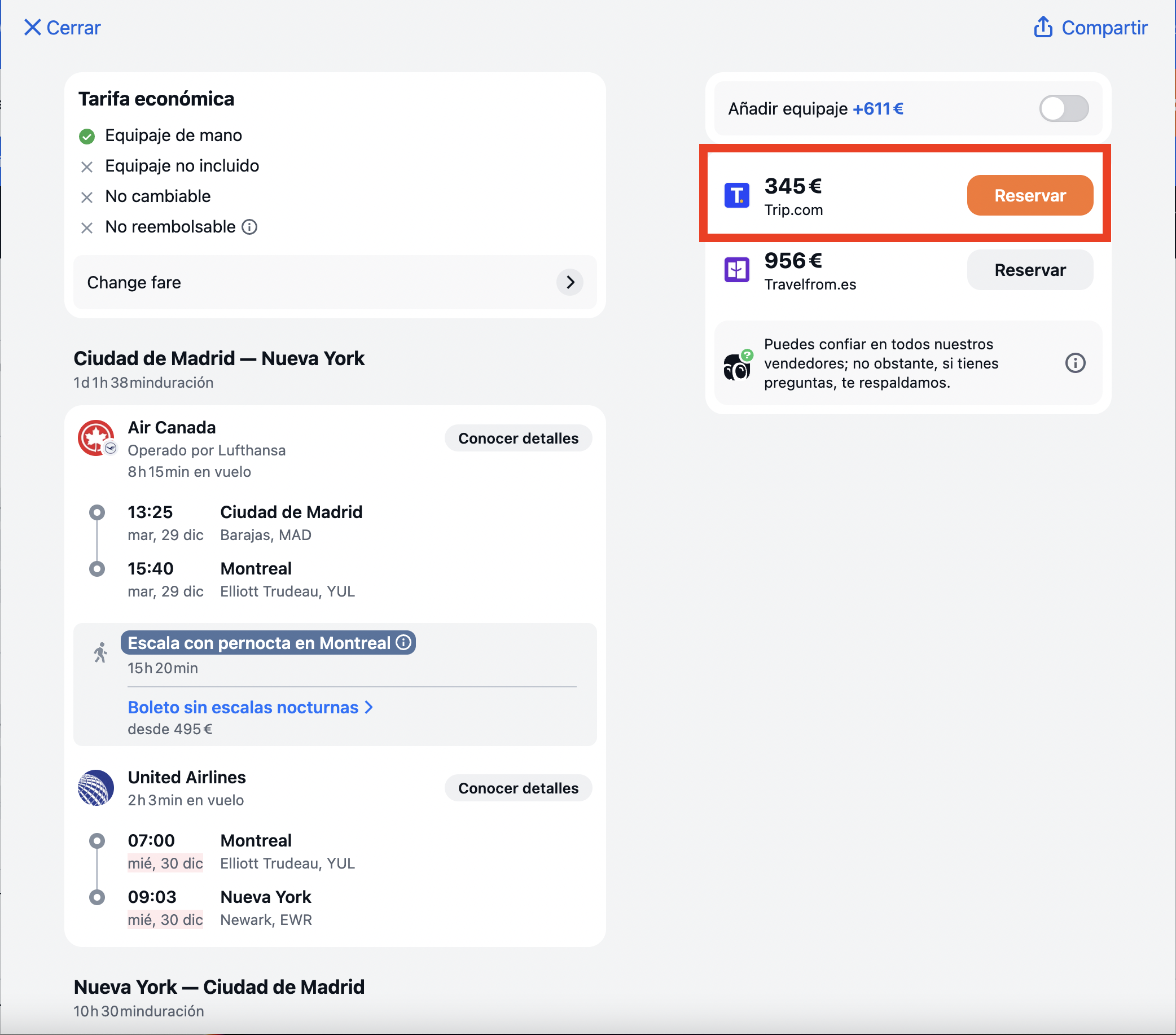Click desde 495 € price text
1176x1035 pixels.
point(170,729)
